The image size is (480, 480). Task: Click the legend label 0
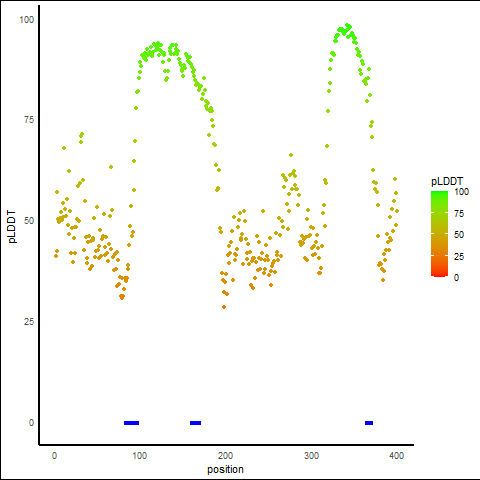pos(456,278)
